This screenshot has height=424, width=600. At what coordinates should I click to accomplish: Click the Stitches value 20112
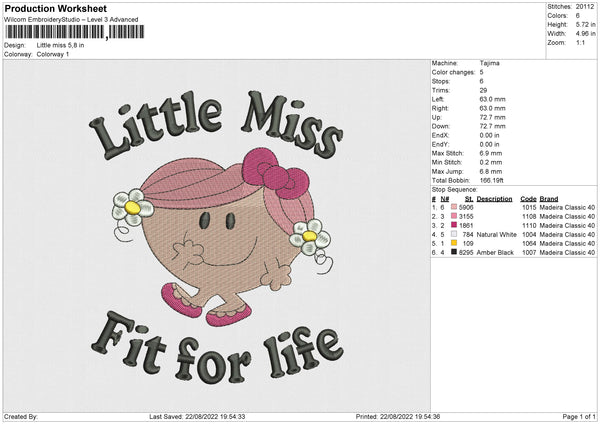(586, 6)
